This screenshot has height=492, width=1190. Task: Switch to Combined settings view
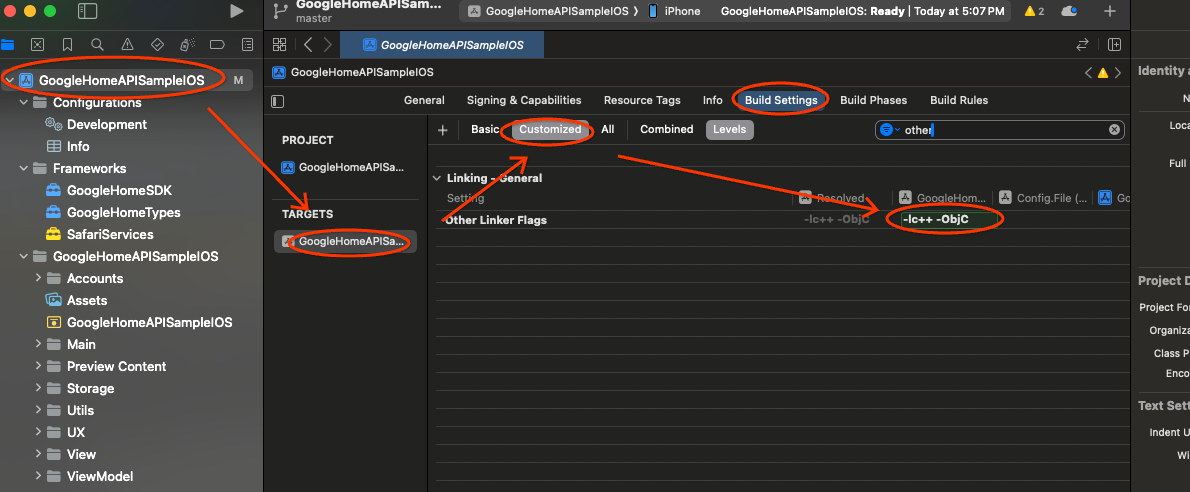(666, 129)
